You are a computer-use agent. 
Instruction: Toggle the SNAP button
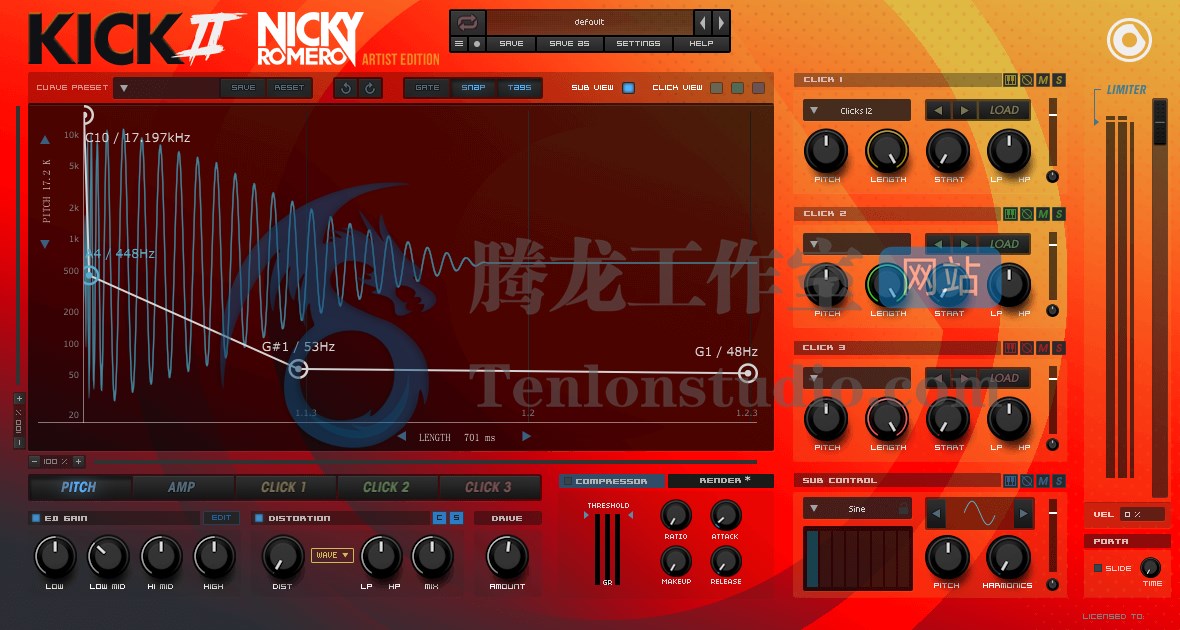(473, 87)
